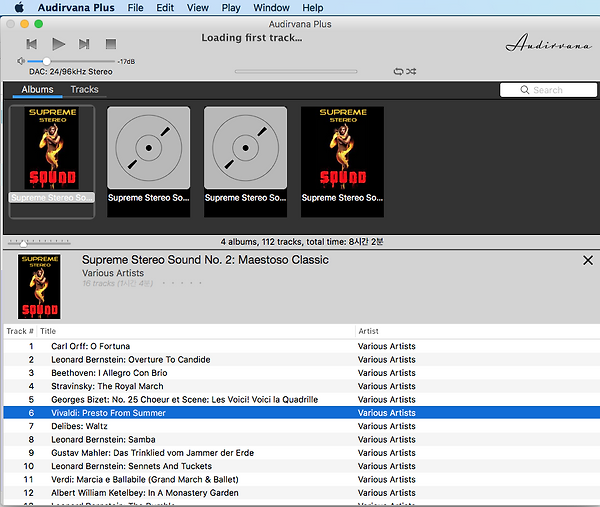Open the Play menu
The height and width of the screenshot is (507, 600).
pyautogui.click(x=231, y=8)
